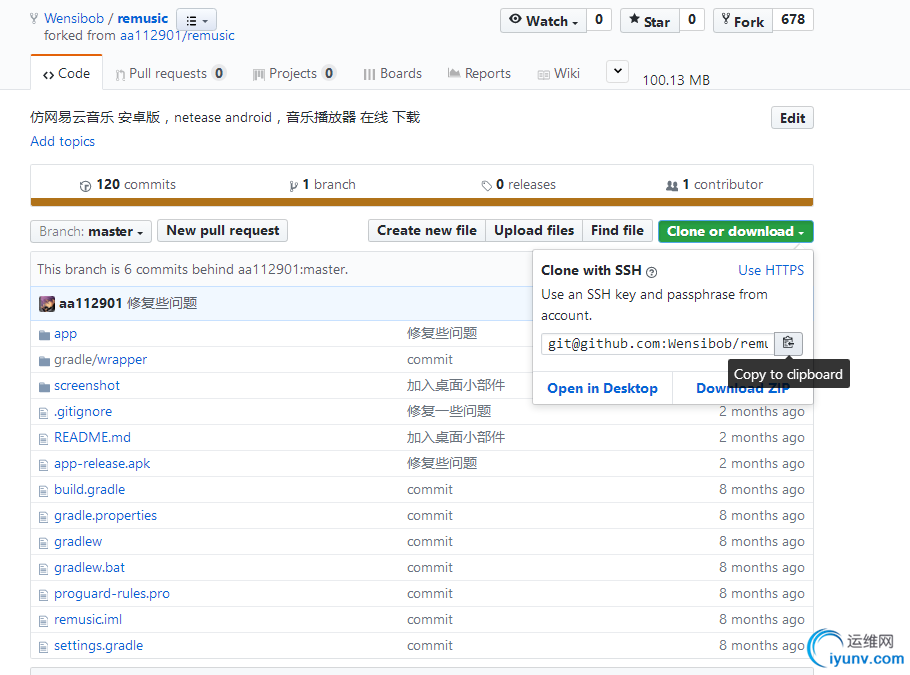Click the fork icon beside Wensibob
The image size is (910, 675).
coord(34,19)
